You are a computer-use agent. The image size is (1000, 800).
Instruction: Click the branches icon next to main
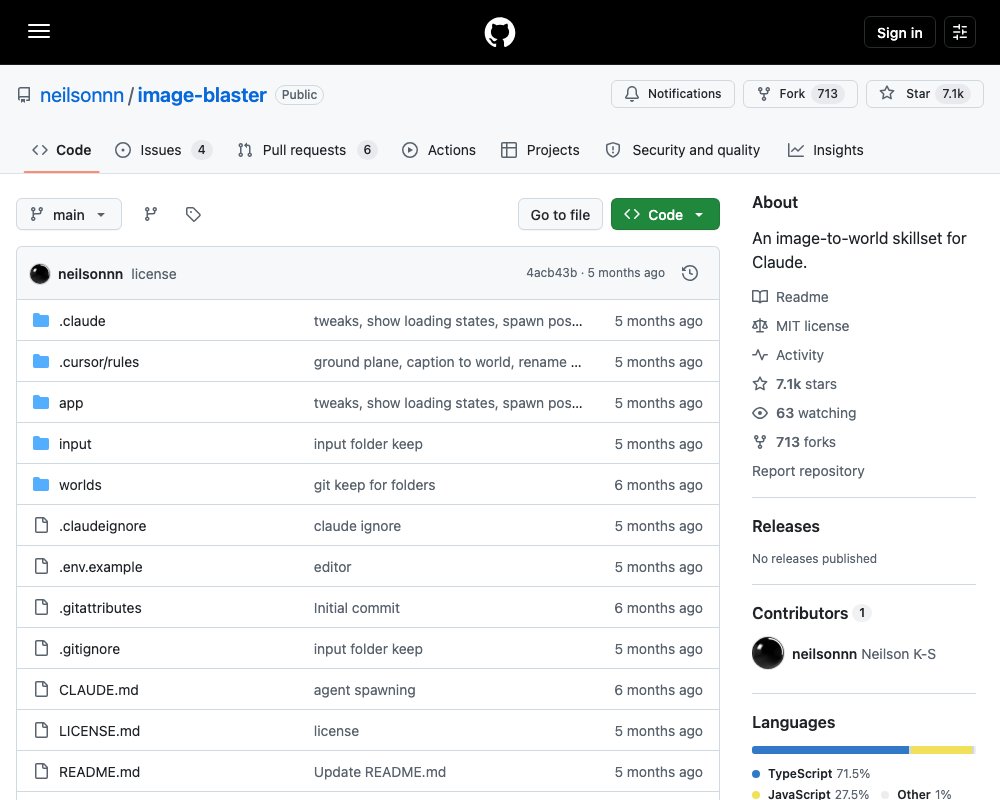(151, 214)
